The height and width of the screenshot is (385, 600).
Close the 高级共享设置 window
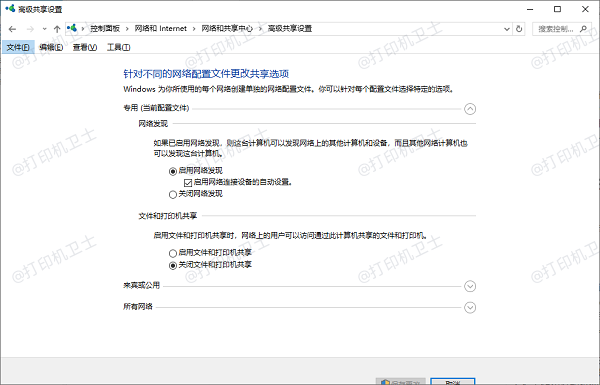click(x=585, y=9)
